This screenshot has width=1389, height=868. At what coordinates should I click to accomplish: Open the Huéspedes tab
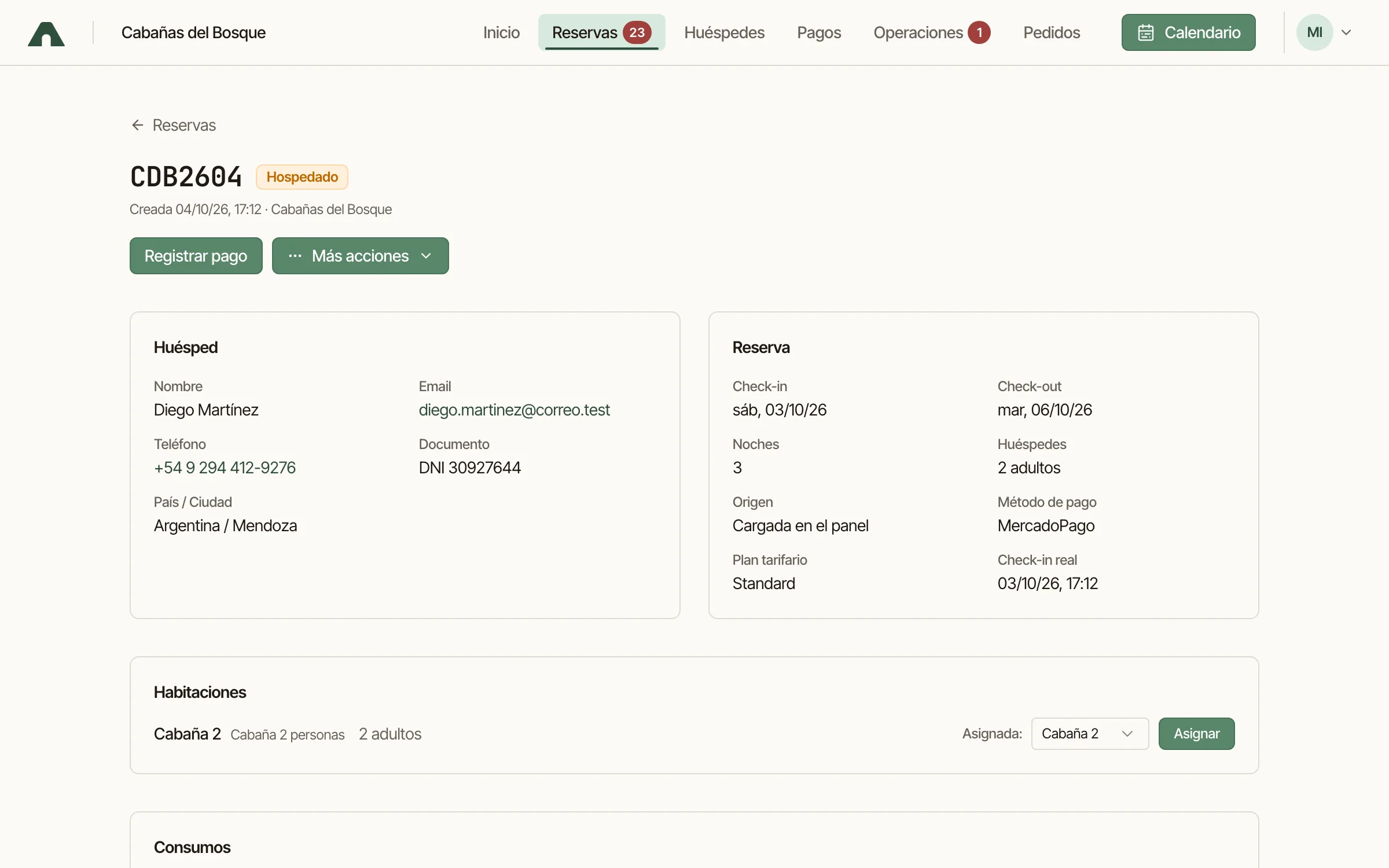[724, 32]
